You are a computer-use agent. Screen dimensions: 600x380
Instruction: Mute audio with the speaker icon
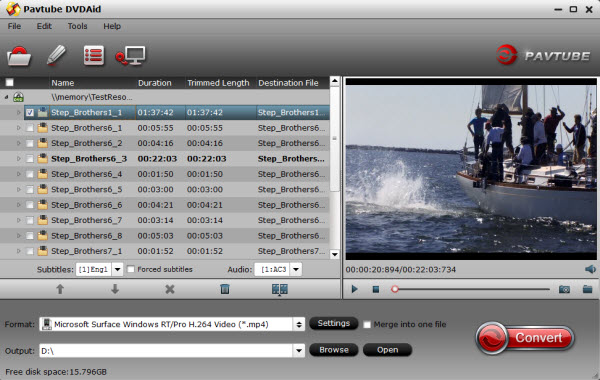tap(590, 269)
